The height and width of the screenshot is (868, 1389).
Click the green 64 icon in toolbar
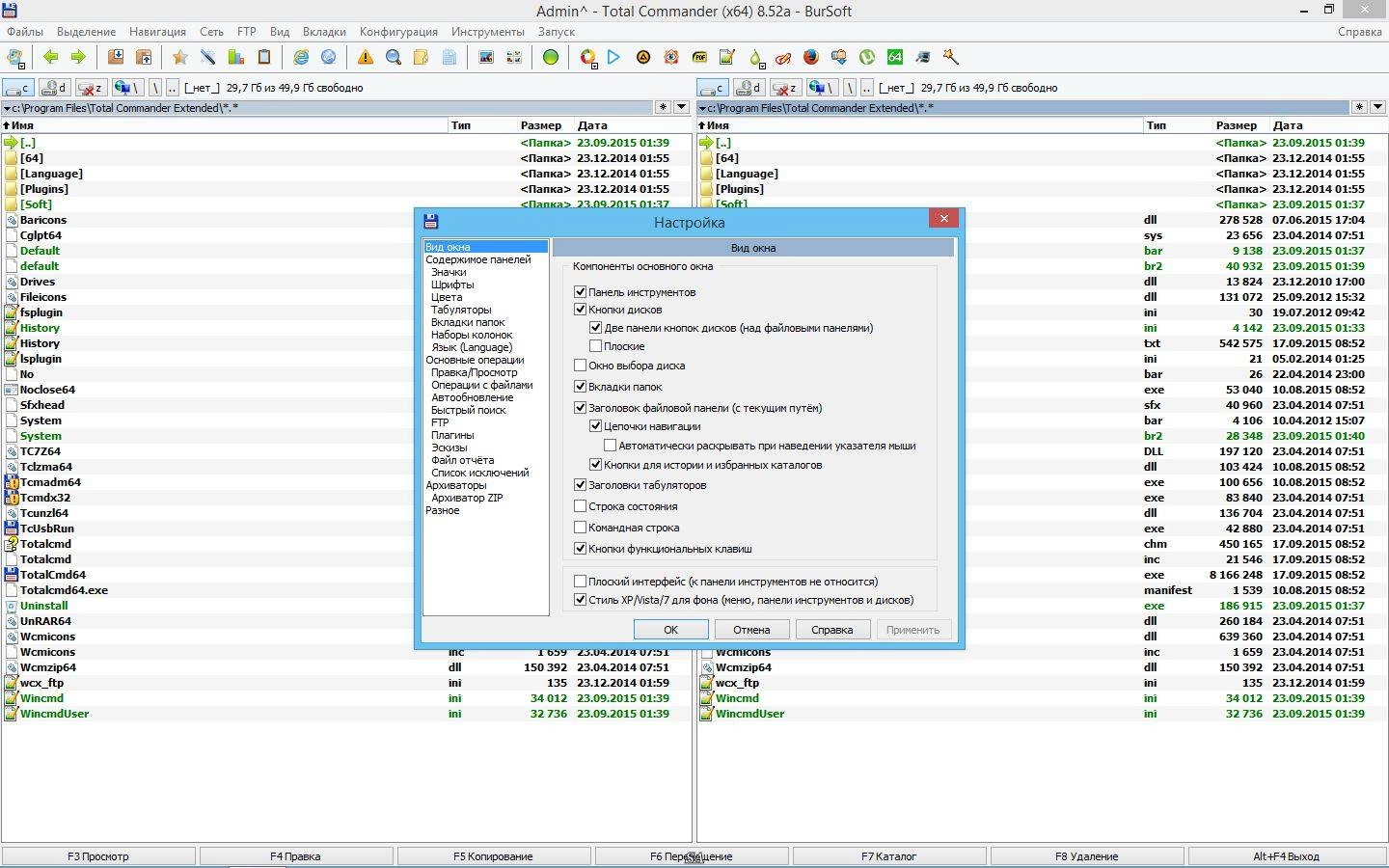click(895, 57)
